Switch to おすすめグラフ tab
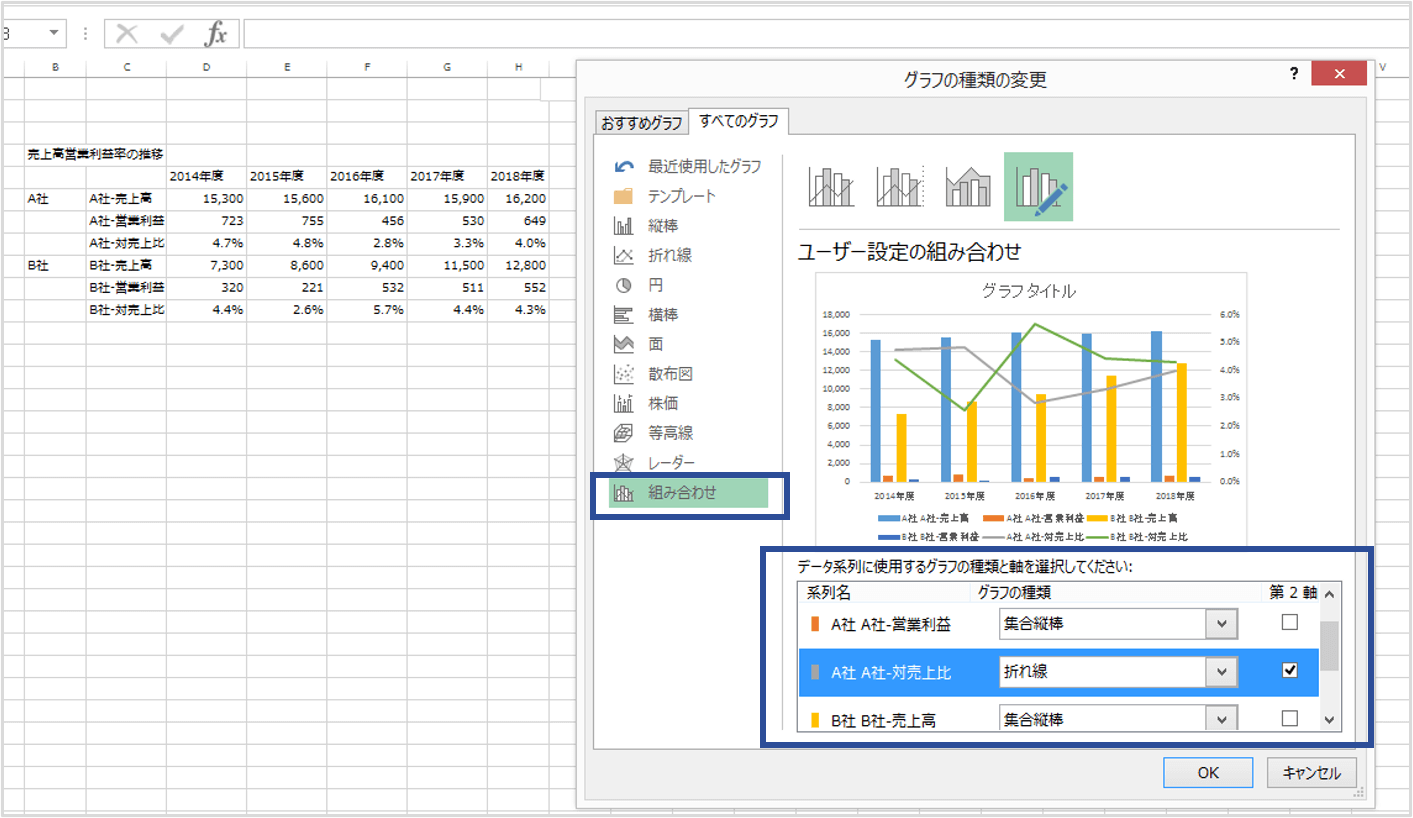 [641, 123]
